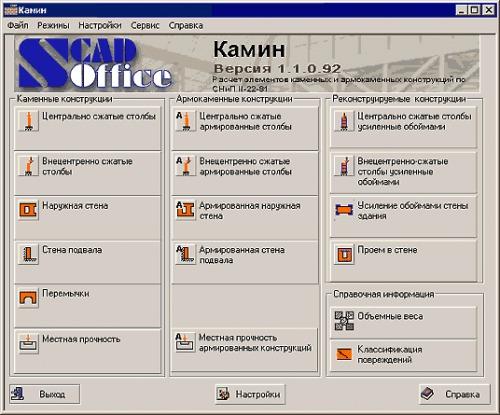The image size is (500, 415).
Task: Choose the Армированная наружная стена icon
Action: pos(185,210)
